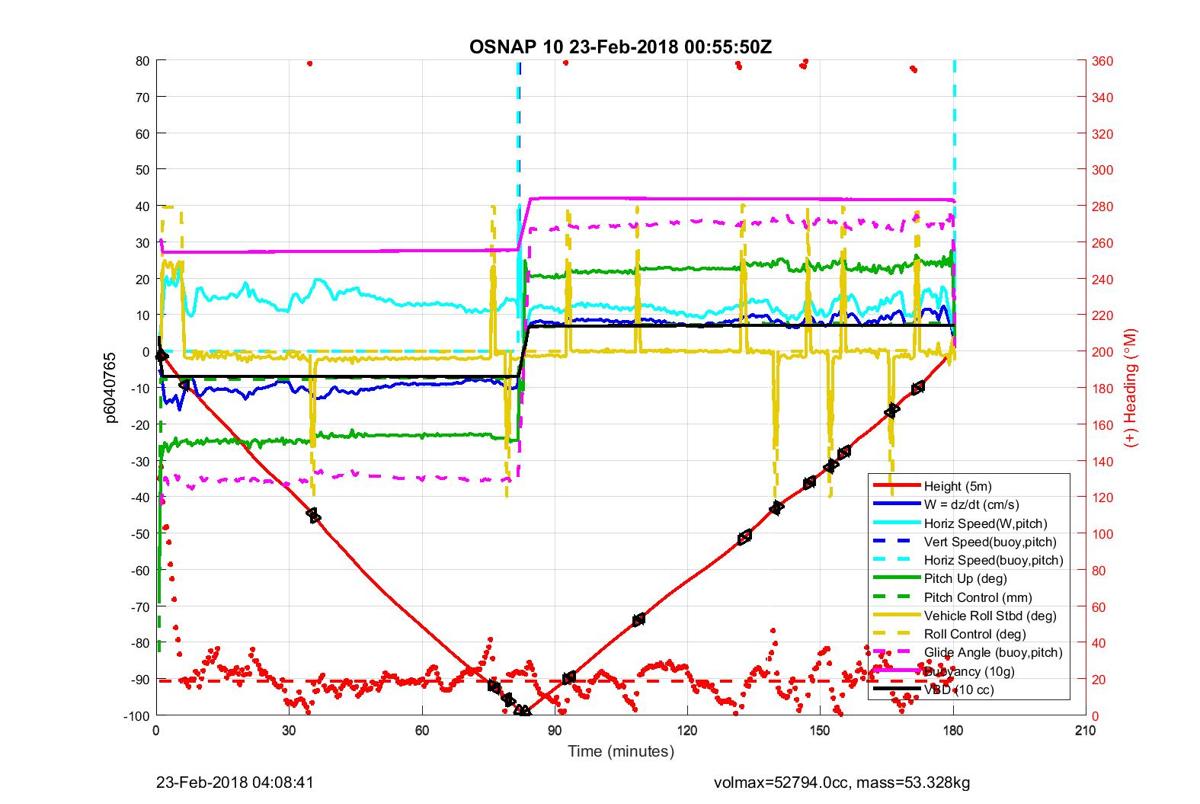
Task: Click the x-axis tick label "180"
Action: pyautogui.click(x=952, y=730)
